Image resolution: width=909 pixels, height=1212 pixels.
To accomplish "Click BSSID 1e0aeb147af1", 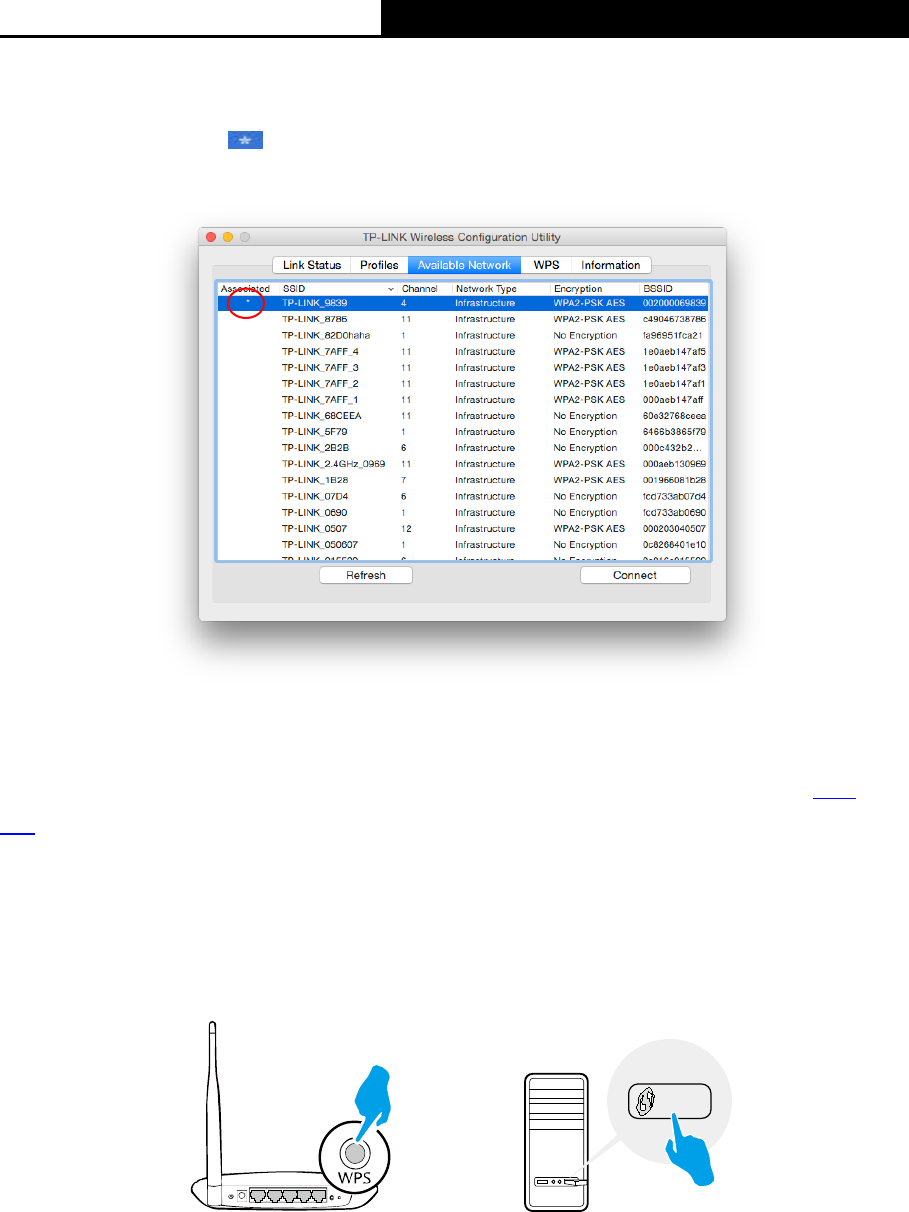I will (674, 383).
